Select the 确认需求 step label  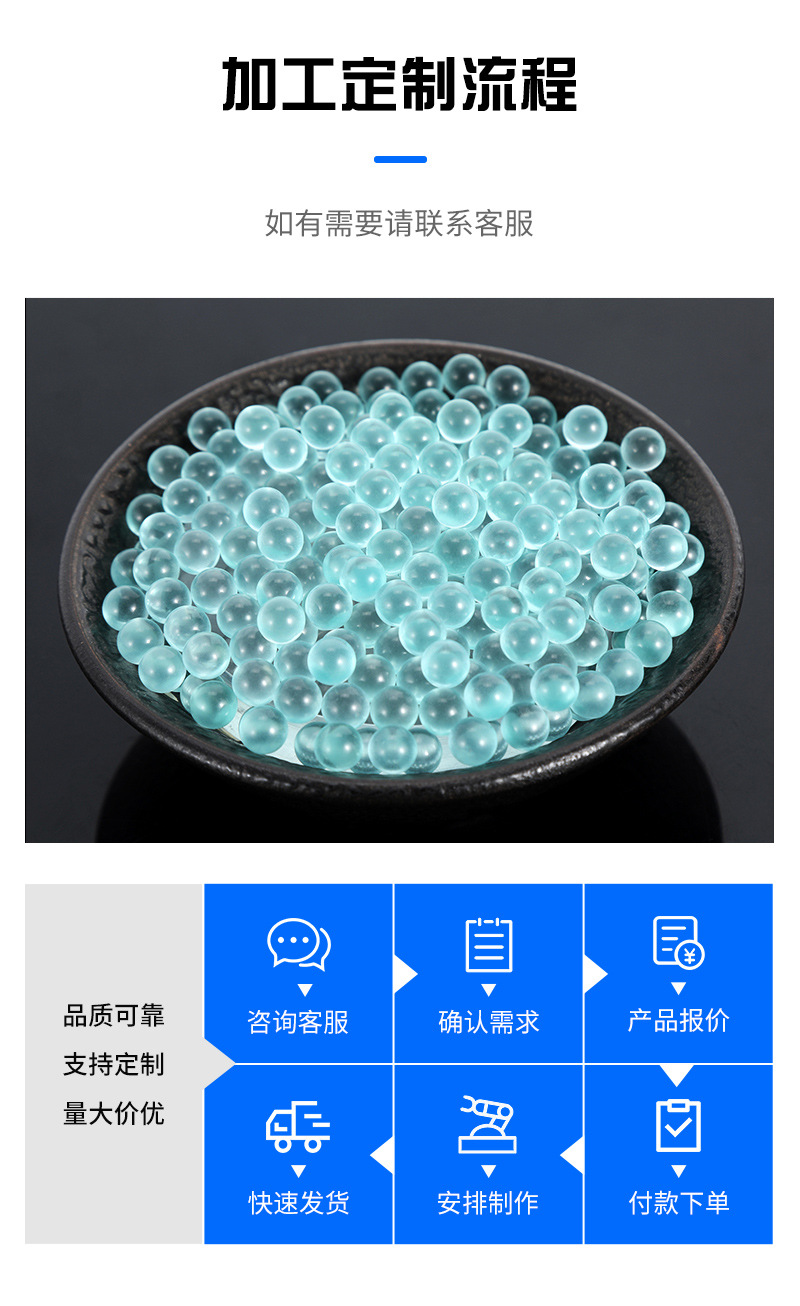(x=489, y=1022)
